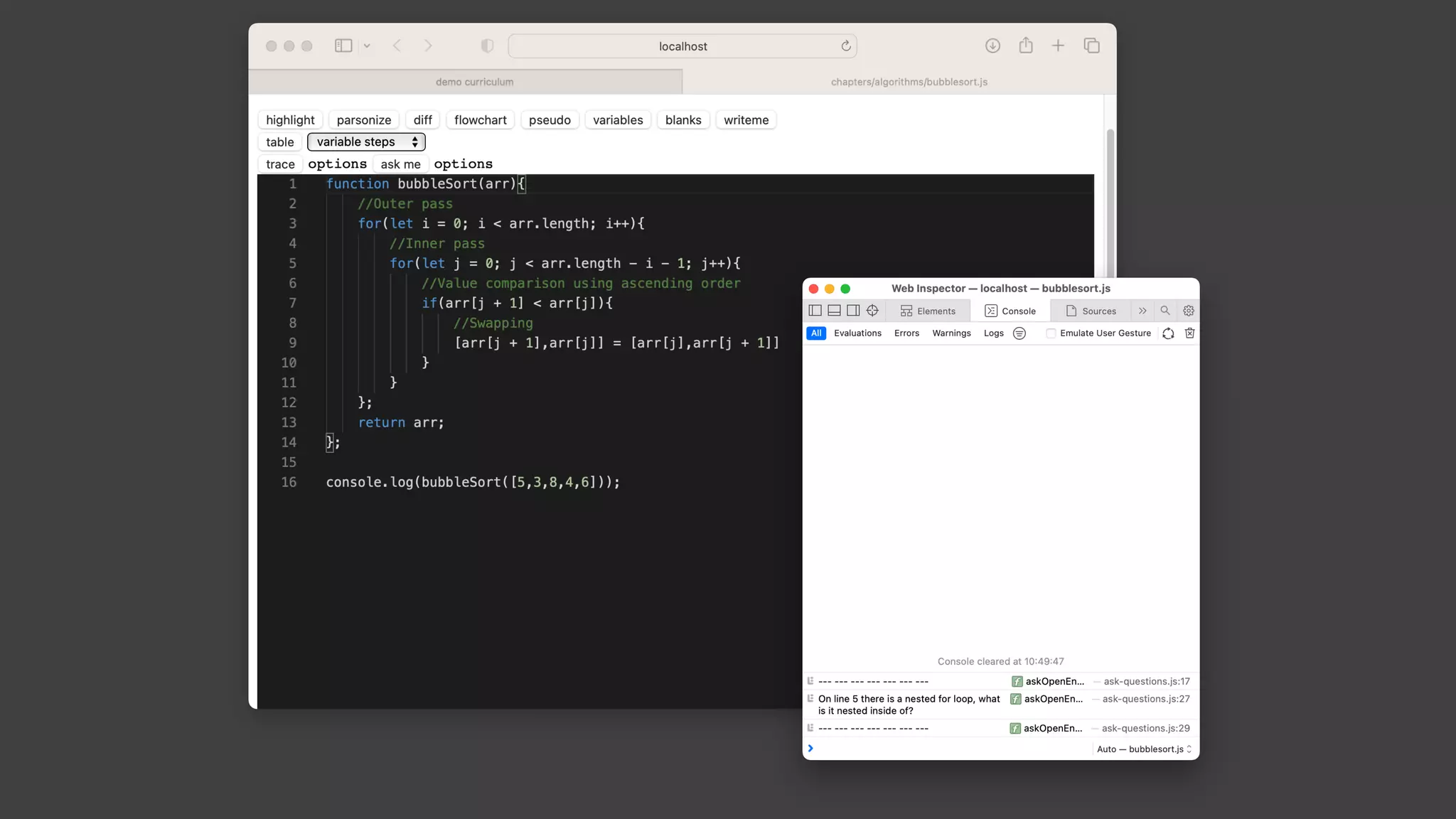The image size is (1456, 819).
Task: Clear the console with trash icon
Action: point(1189,333)
